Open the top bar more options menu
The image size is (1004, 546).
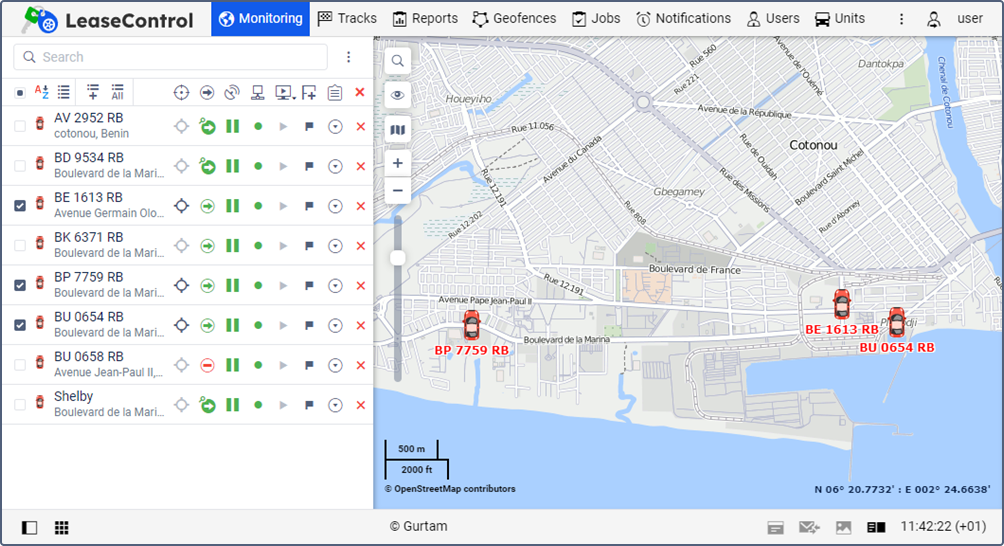coord(901,19)
